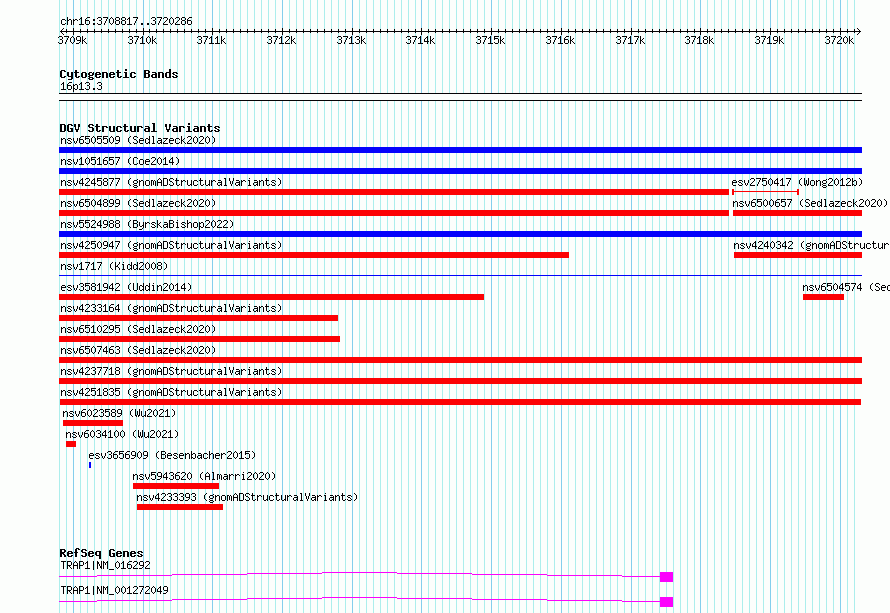
Task: Click the Cytogenetic Bands track title
Action: coord(119,74)
